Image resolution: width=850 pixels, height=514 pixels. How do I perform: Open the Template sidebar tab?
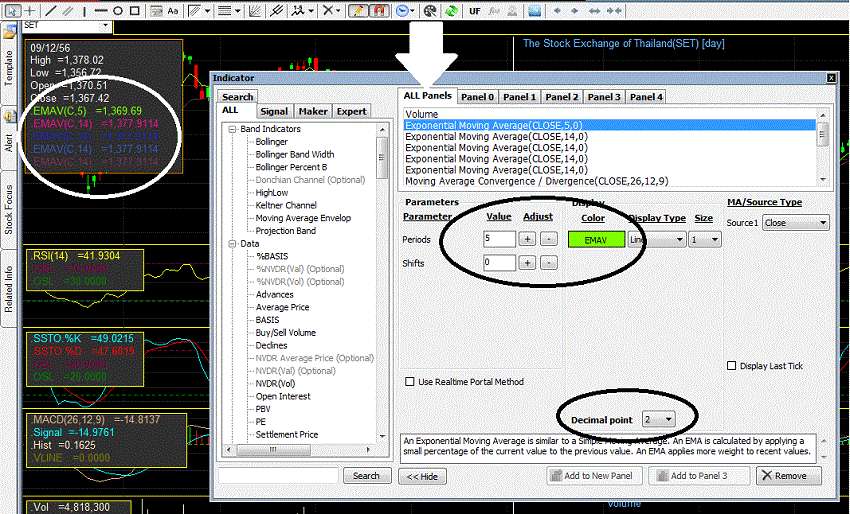[x=9, y=68]
